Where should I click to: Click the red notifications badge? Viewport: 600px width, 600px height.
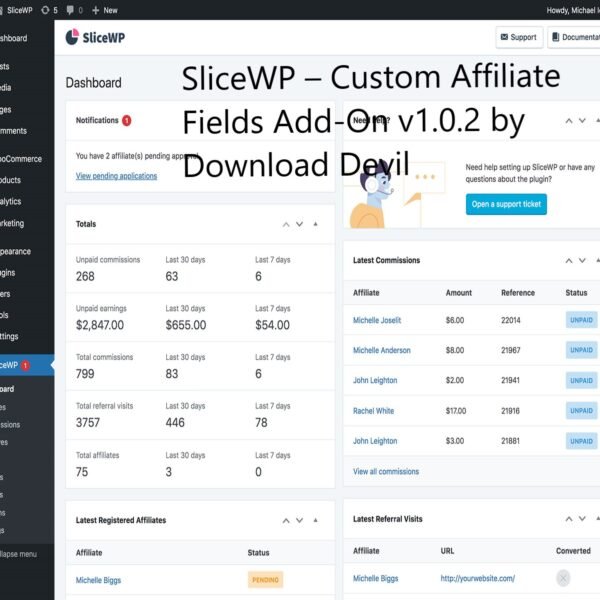pos(127,121)
